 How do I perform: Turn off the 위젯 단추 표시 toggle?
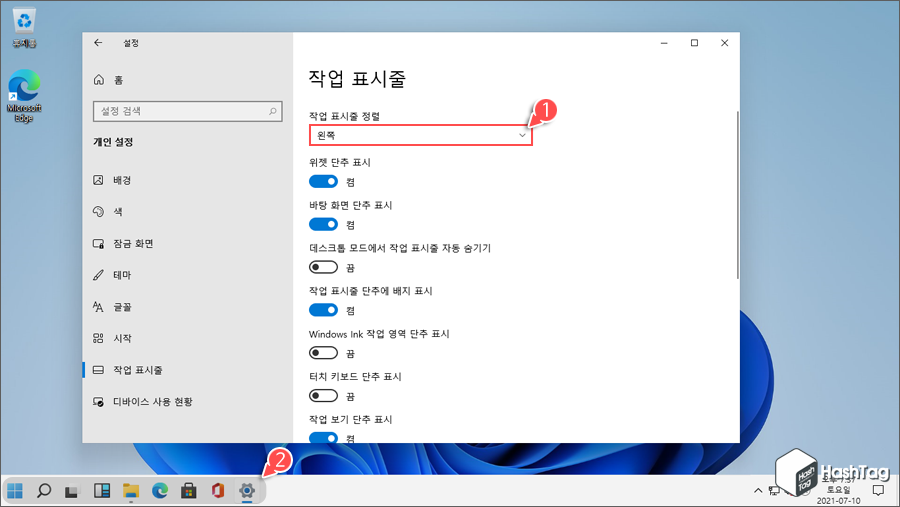tap(323, 181)
